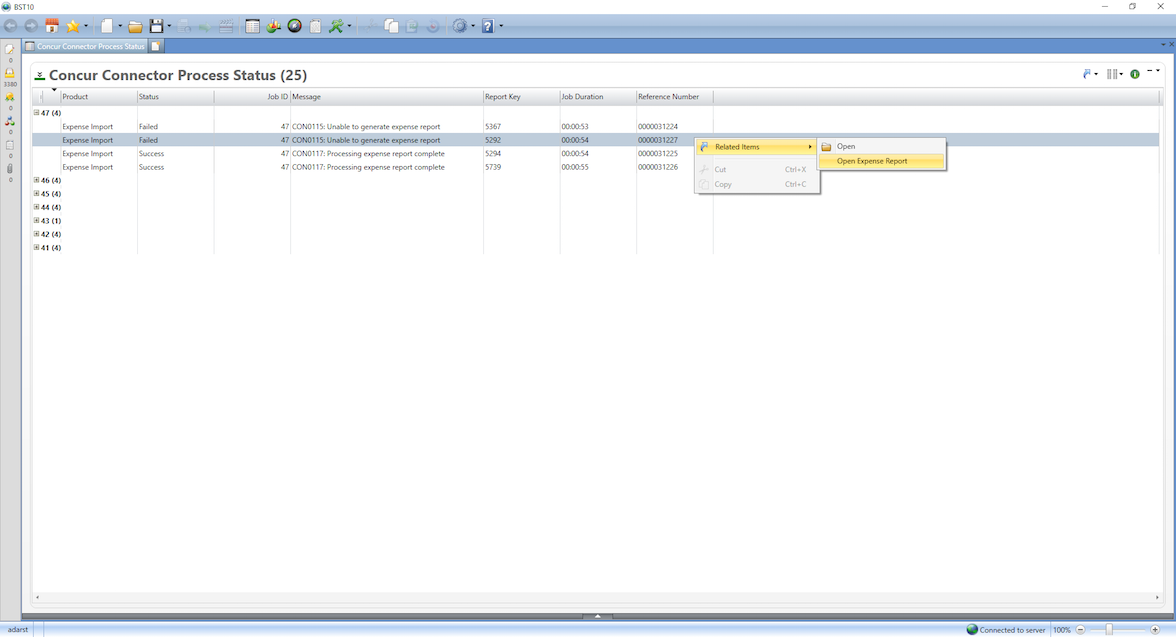Screen dimensions: 1176x637
Task: Click the sidebar clipboard list icon
Action: pos(10,145)
